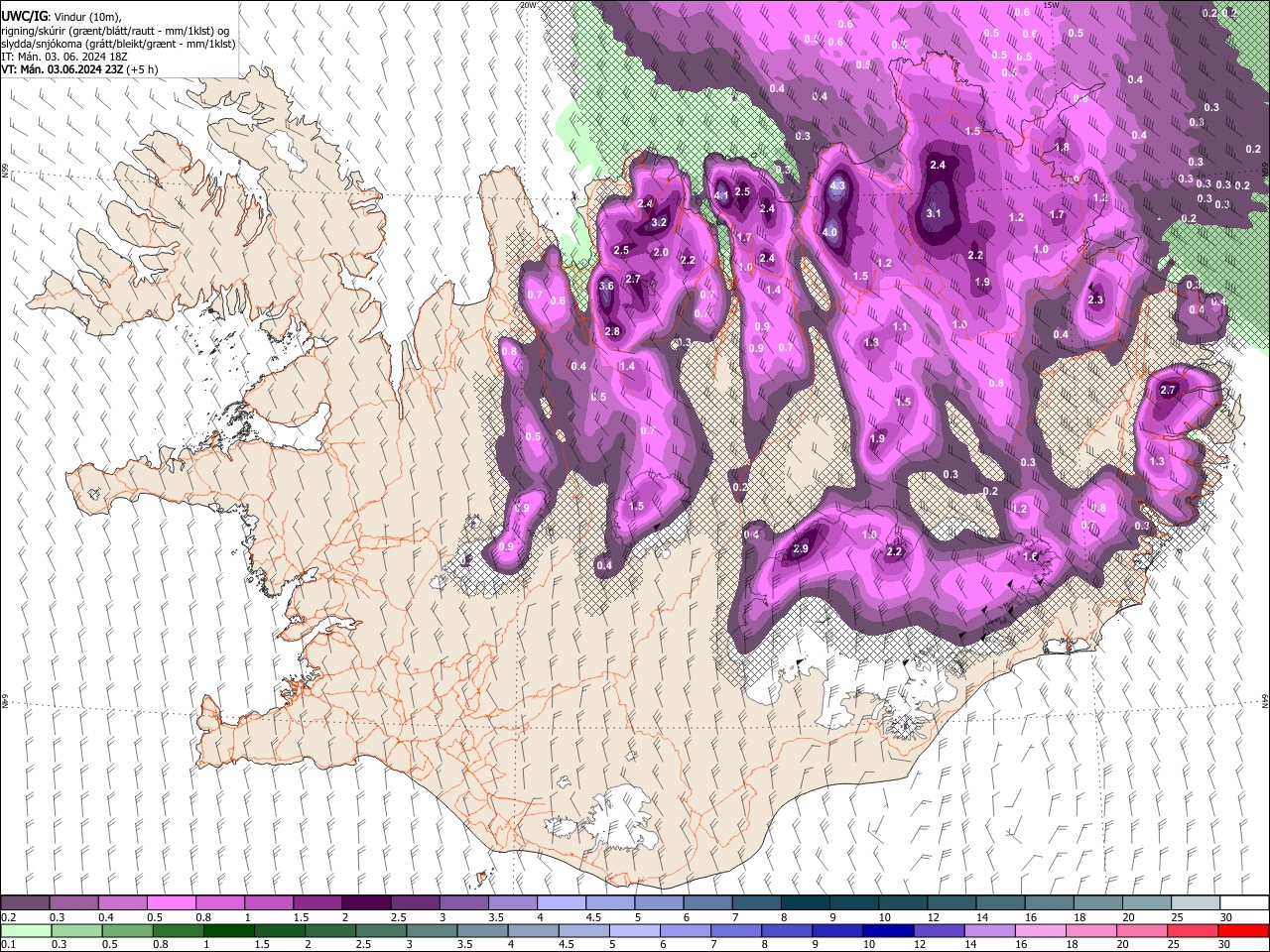The height and width of the screenshot is (952, 1270).
Task: Click the 'UWC/IG: Vindur (10m)' title text
Action: click(62, 16)
